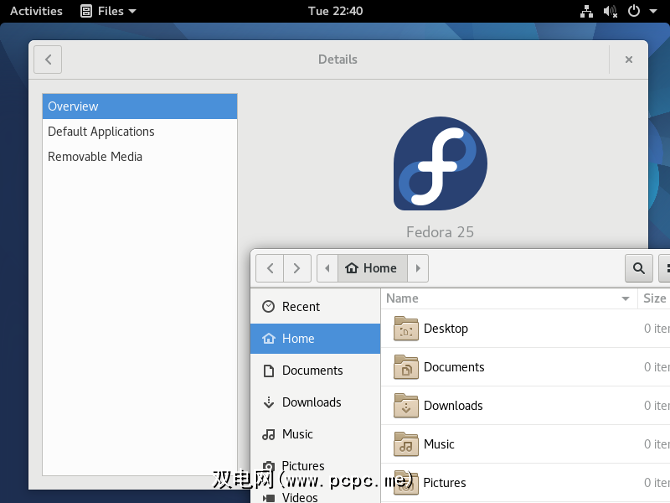Open the Files app menu dropdown
670x503 pixels.
tap(108, 11)
